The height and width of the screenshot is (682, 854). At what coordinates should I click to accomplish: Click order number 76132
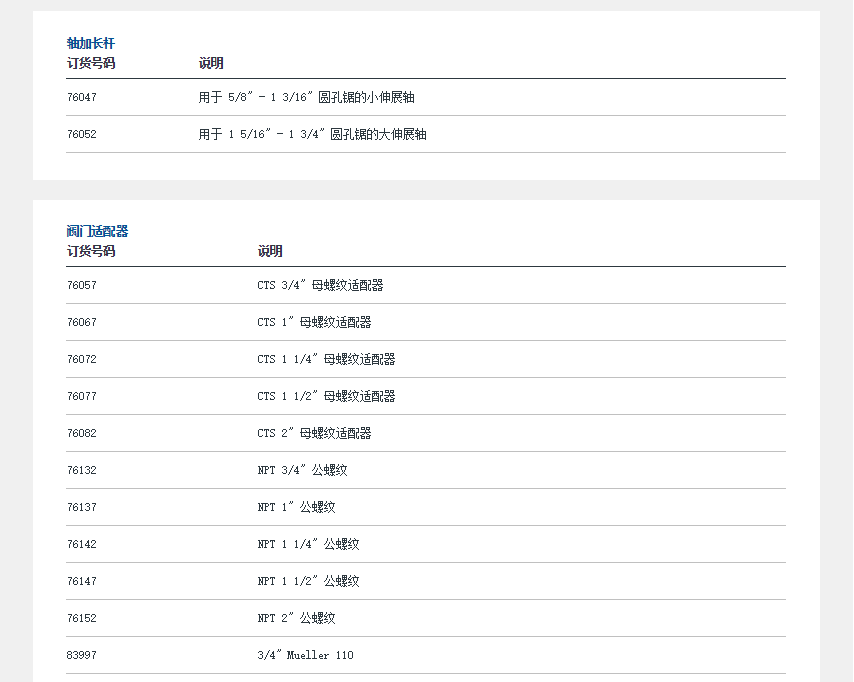pyautogui.click(x=82, y=471)
